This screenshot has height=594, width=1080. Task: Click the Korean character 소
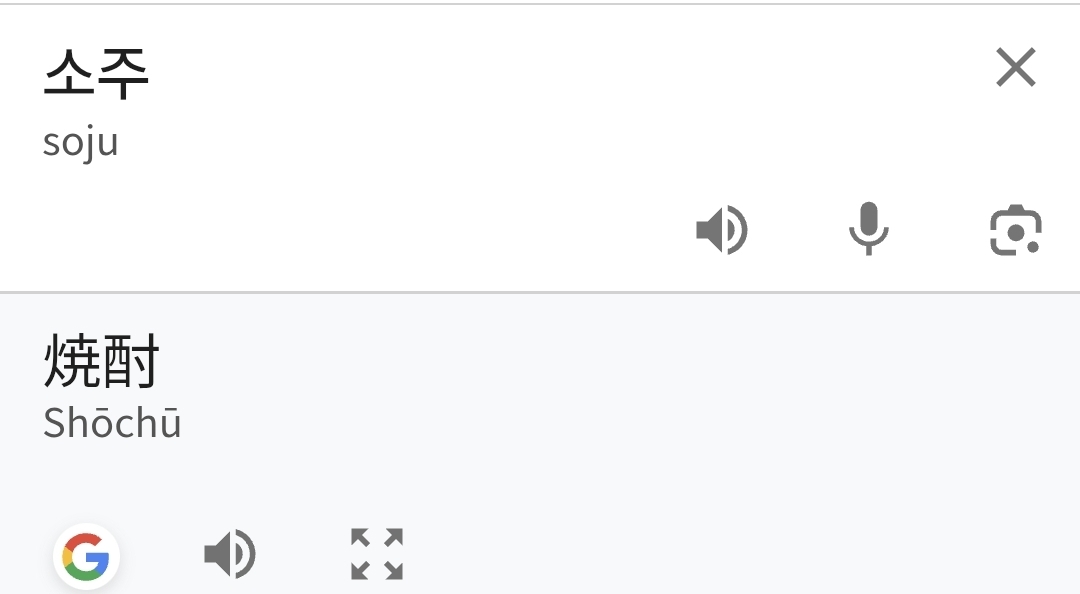pyautogui.click(x=69, y=73)
